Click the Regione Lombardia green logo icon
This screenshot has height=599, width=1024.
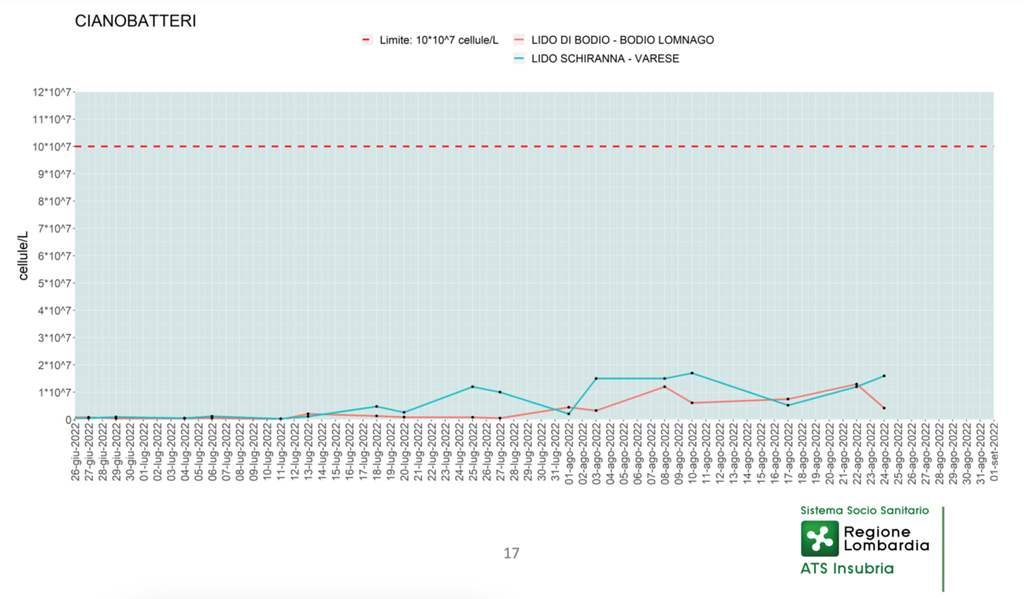coord(820,538)
